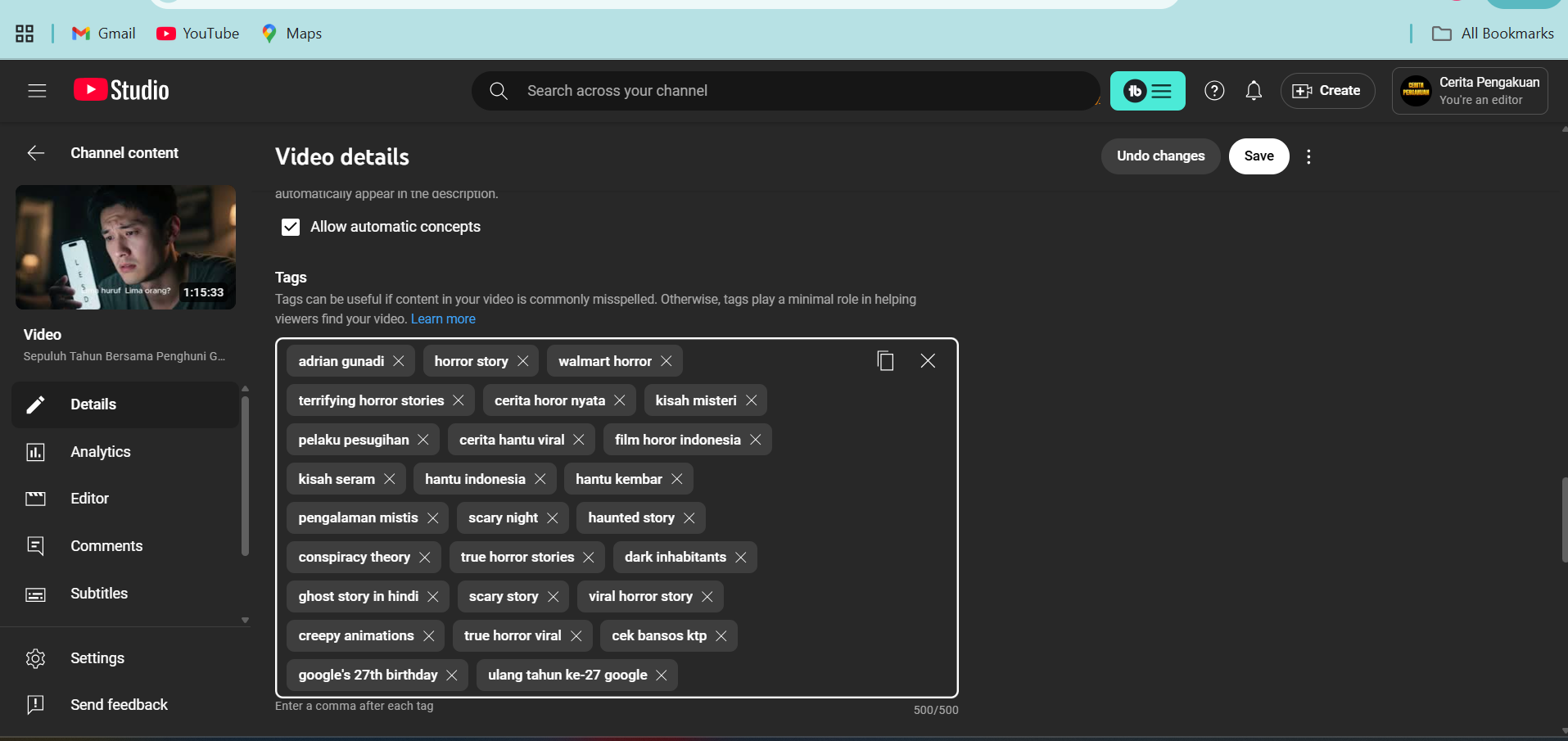
Task: Remove the 'walmart horror' tag
Action: pyautogui.click(x=667, y=361)
